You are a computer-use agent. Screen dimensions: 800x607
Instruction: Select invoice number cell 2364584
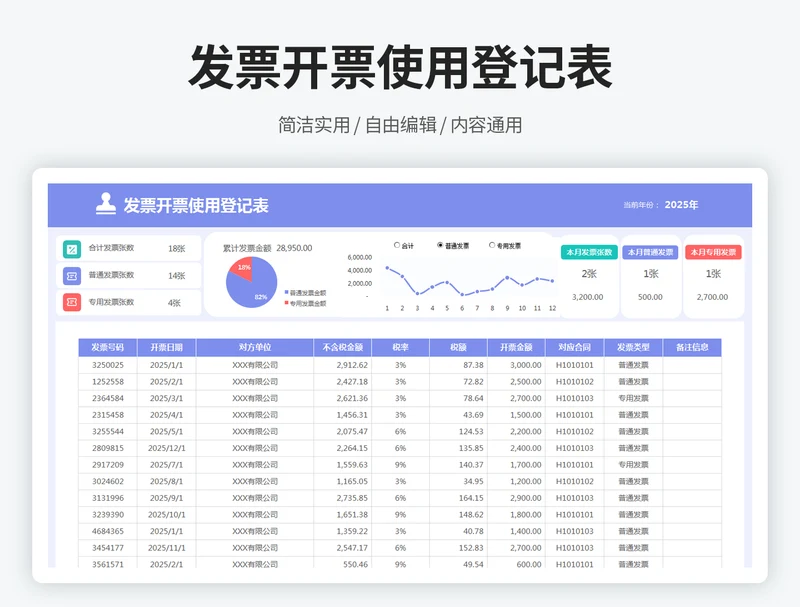point(108,398)
